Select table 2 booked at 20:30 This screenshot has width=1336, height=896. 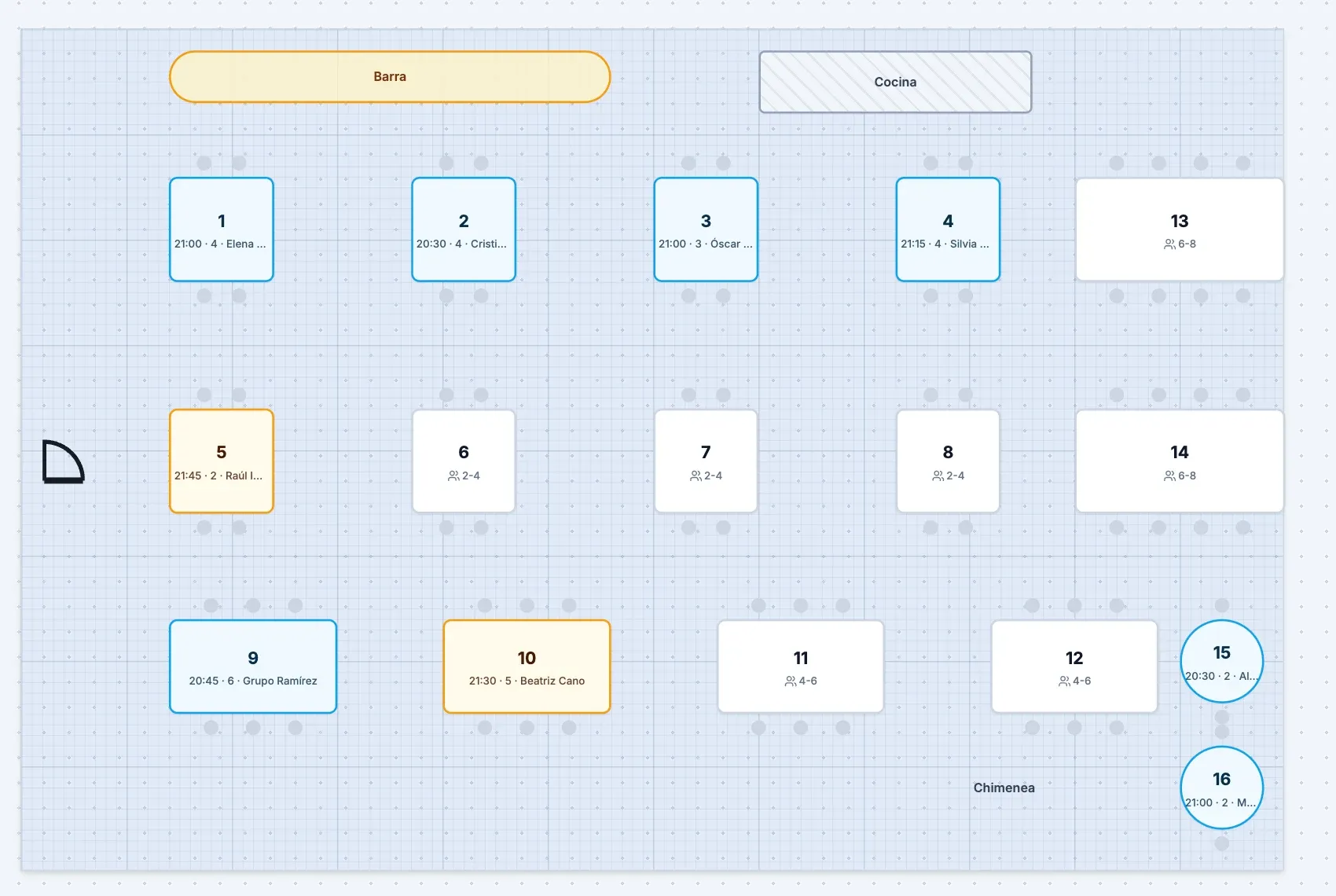pos(464,230)
